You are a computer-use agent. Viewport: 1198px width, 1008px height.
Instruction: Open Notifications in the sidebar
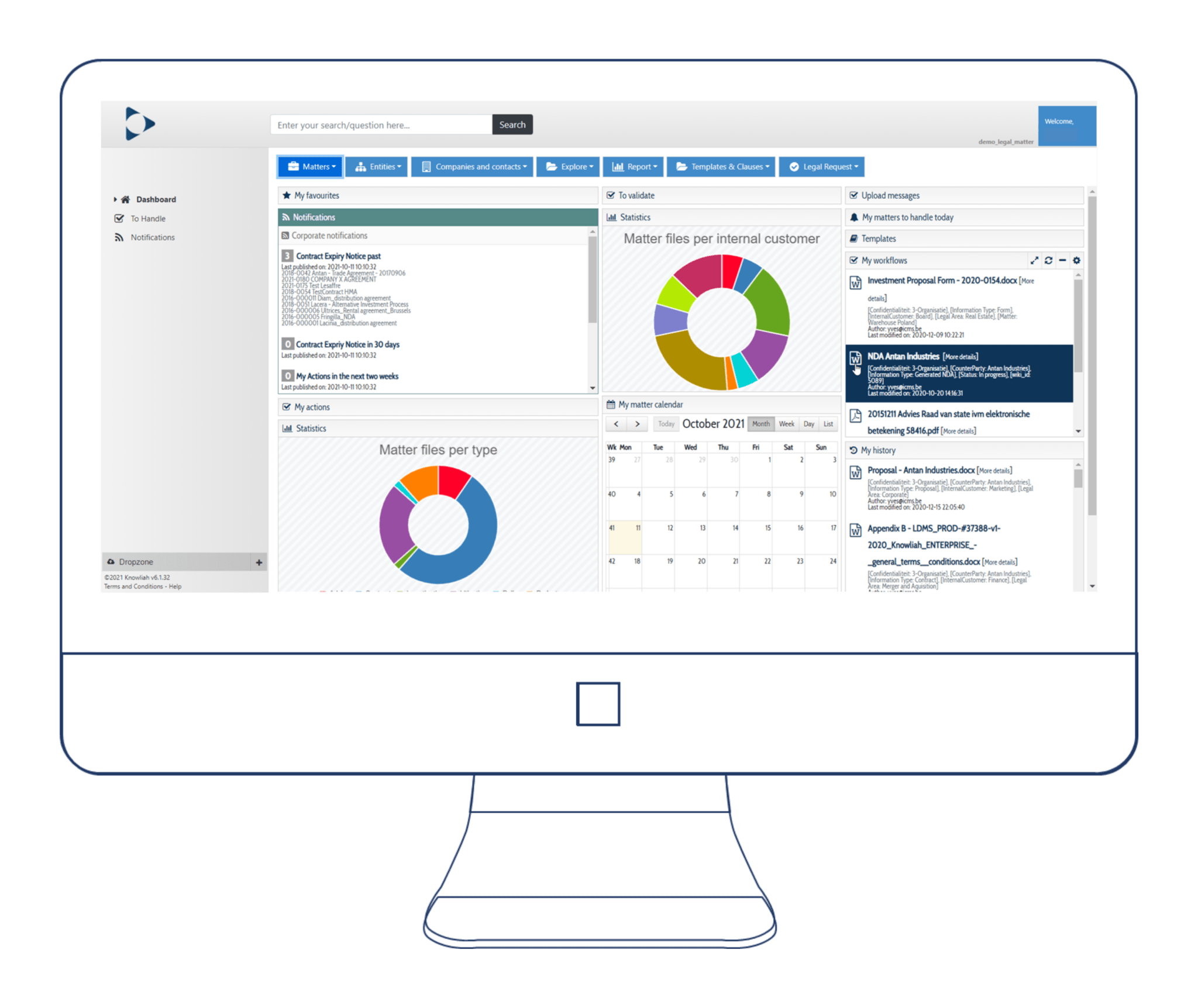click(x=152, y=237)
